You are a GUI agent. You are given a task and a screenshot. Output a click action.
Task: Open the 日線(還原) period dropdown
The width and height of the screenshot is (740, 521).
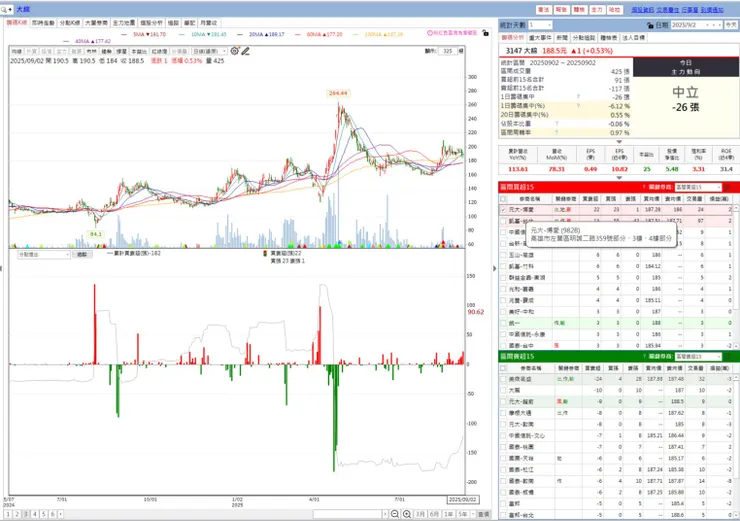click(210, 51)
